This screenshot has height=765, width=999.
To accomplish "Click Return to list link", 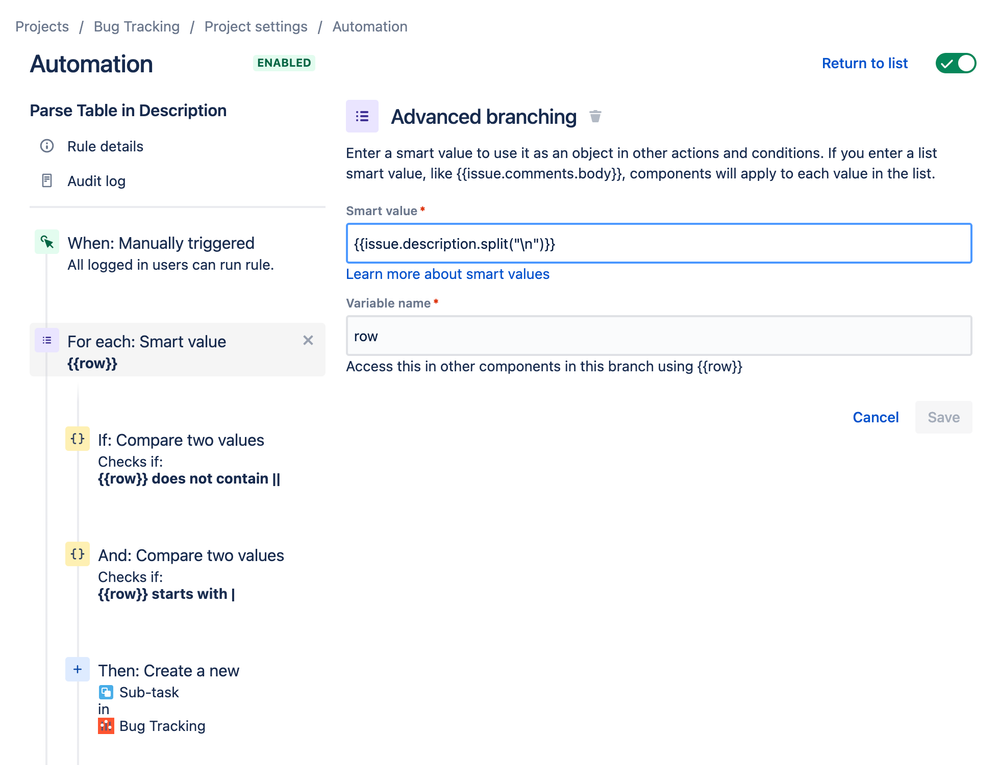I will (864, 63).
